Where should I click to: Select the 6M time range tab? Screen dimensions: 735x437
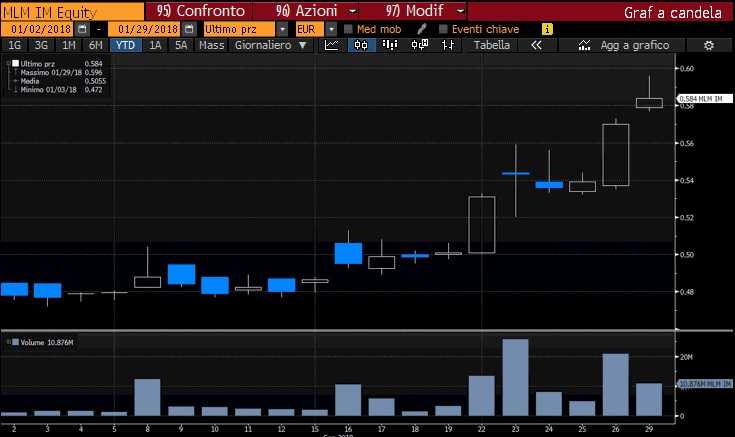pos(96,46)
